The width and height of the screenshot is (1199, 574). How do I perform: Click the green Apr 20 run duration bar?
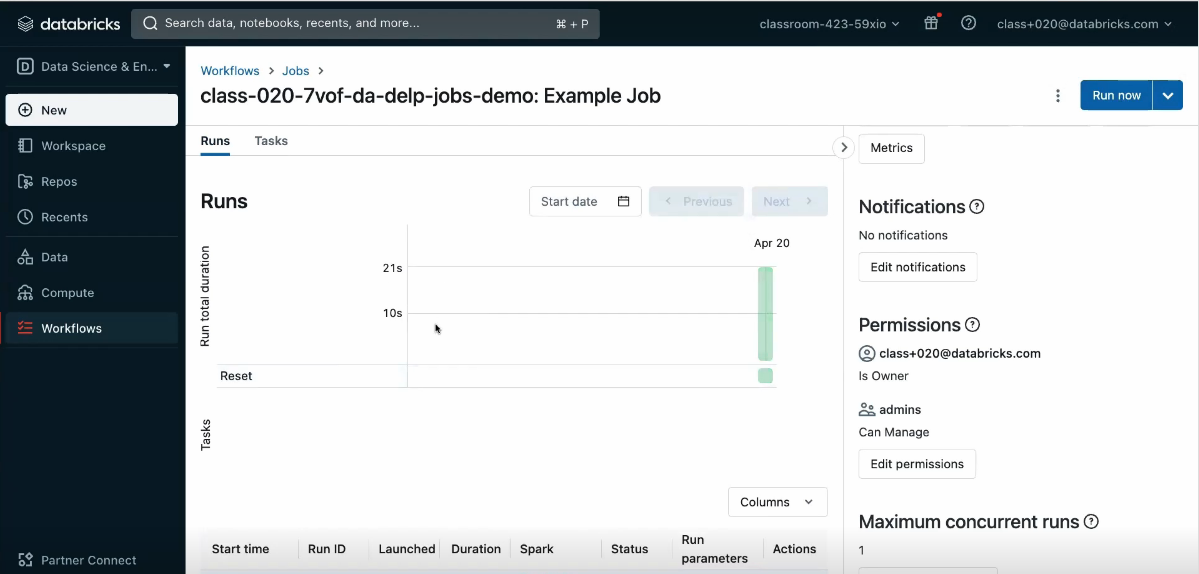pyautogui.click(x=765, y=313)
